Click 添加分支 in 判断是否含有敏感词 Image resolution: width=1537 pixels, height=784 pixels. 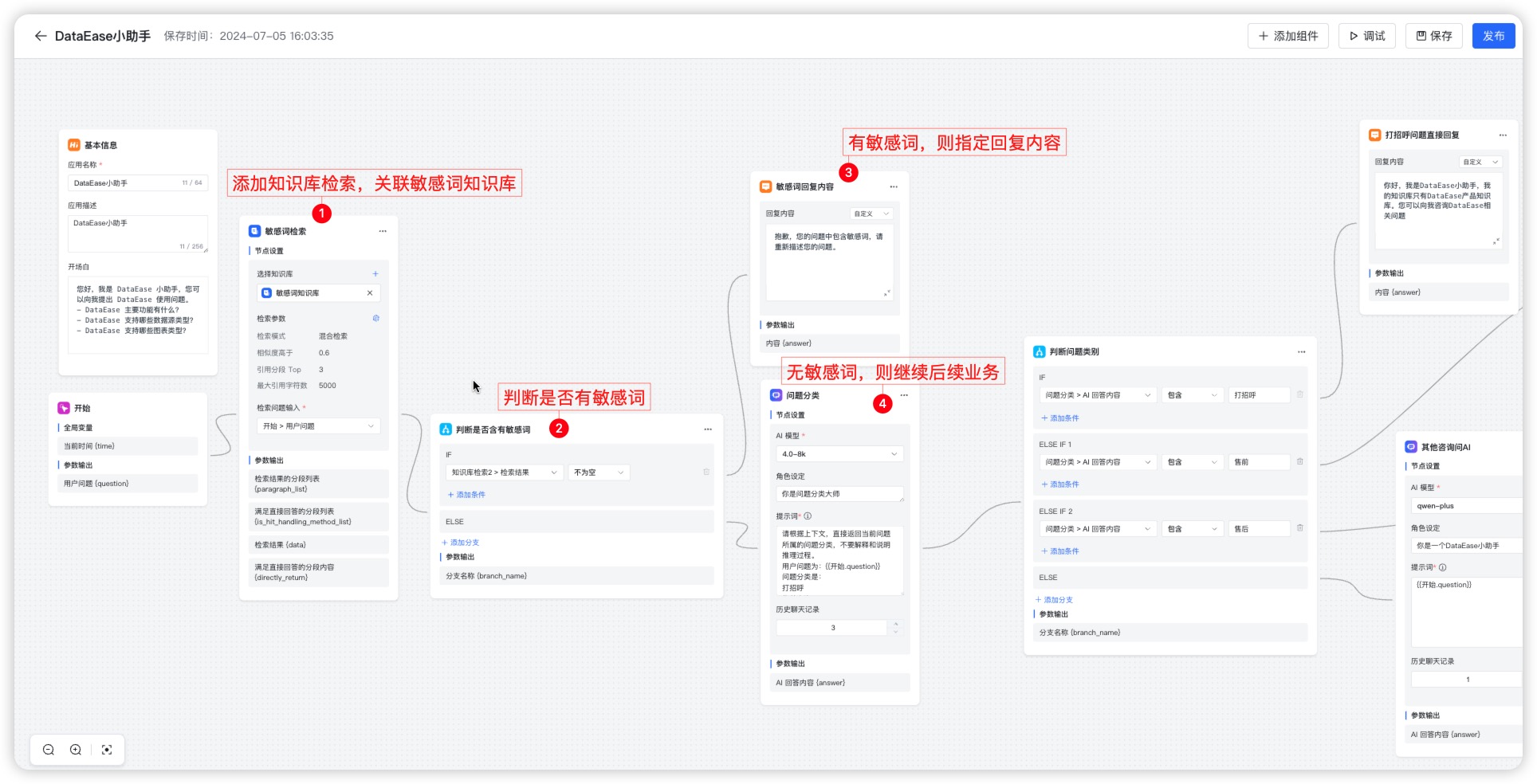461,543
